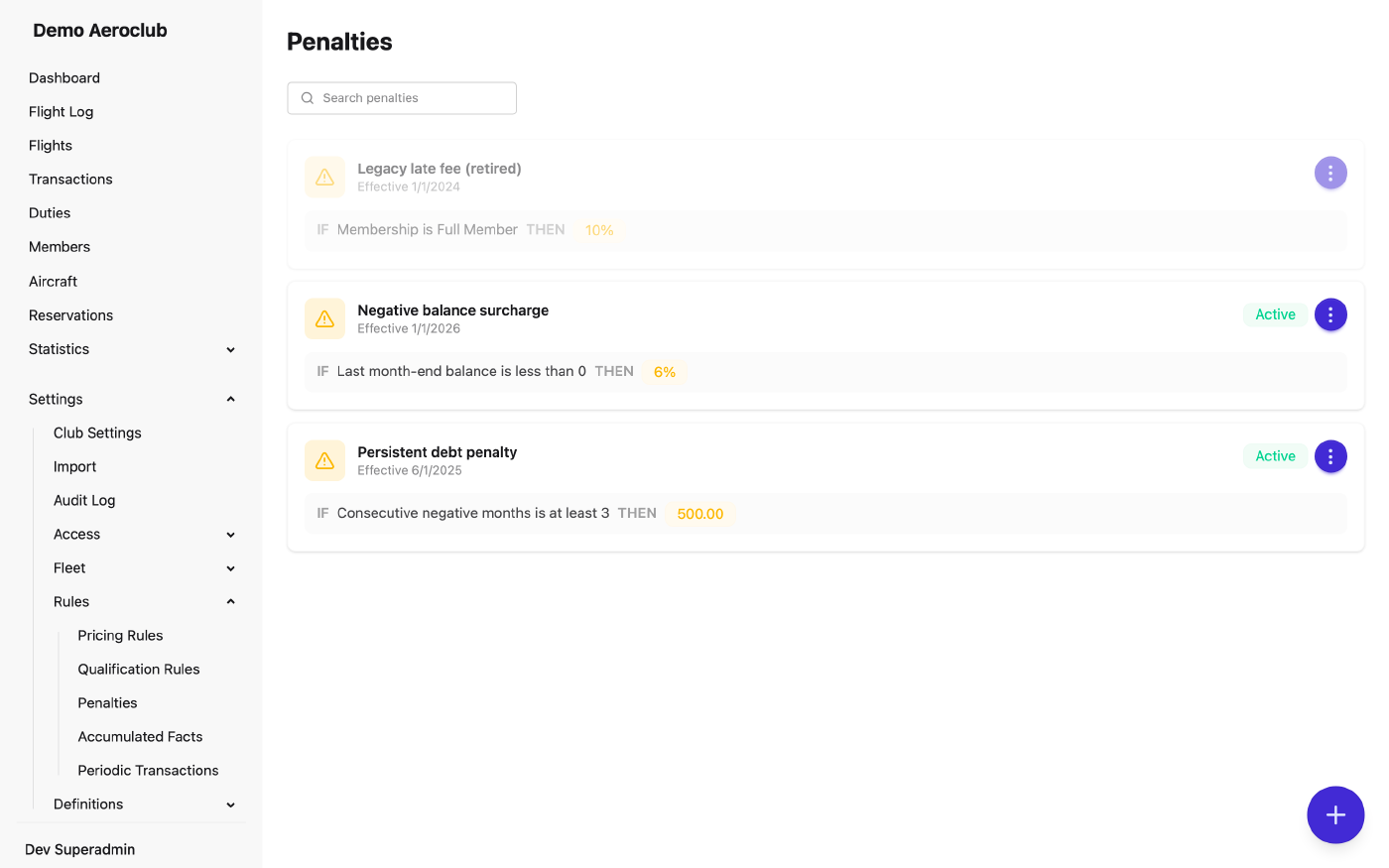The height and width of the screenshot is (868, 1389).
Task: Click warning icon on Legacy late fee card
Action: point(324,177)
